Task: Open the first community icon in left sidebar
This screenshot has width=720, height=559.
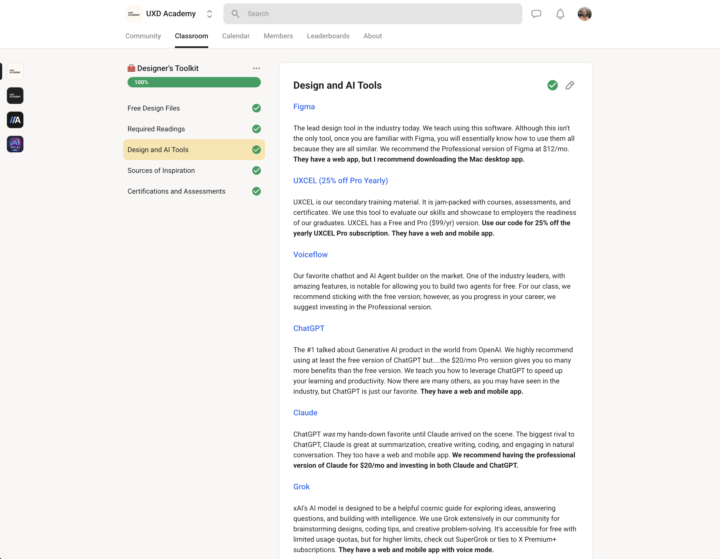Action: tap(15, 71)
